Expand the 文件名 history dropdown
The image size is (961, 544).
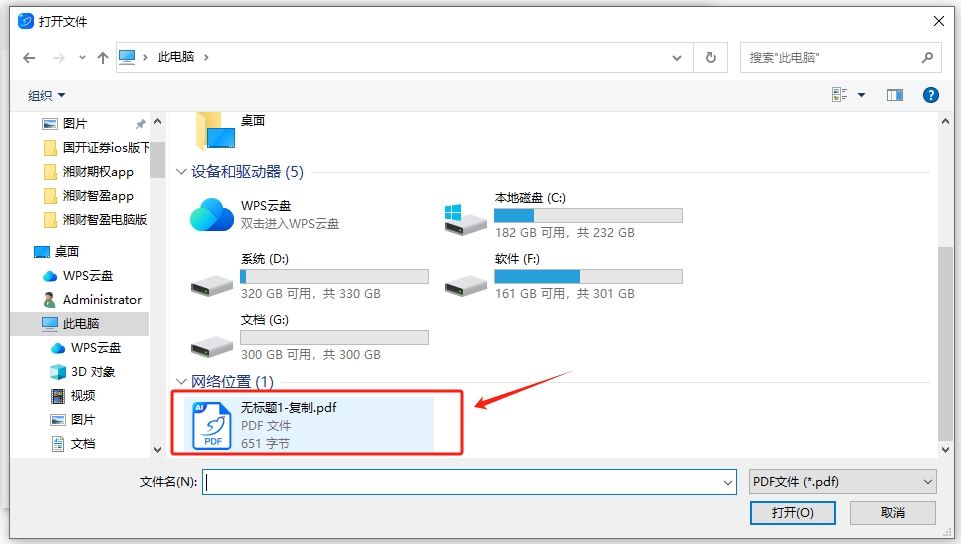[728, 483]
